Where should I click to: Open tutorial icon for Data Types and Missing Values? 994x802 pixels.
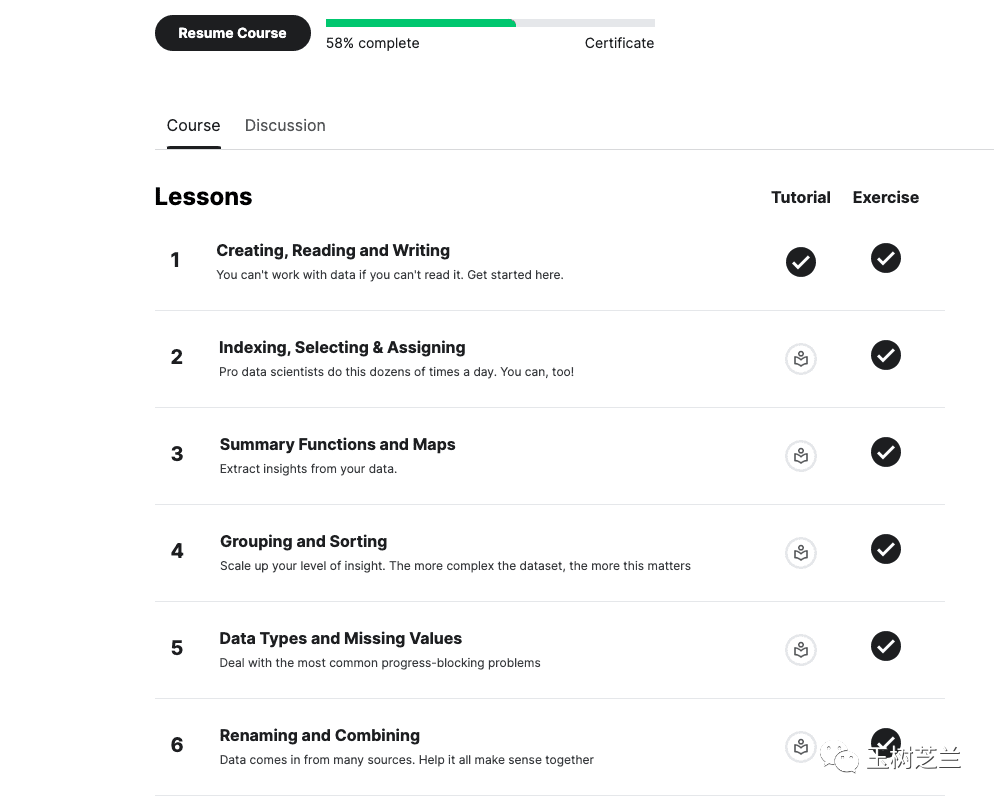[x=801, y=650]
